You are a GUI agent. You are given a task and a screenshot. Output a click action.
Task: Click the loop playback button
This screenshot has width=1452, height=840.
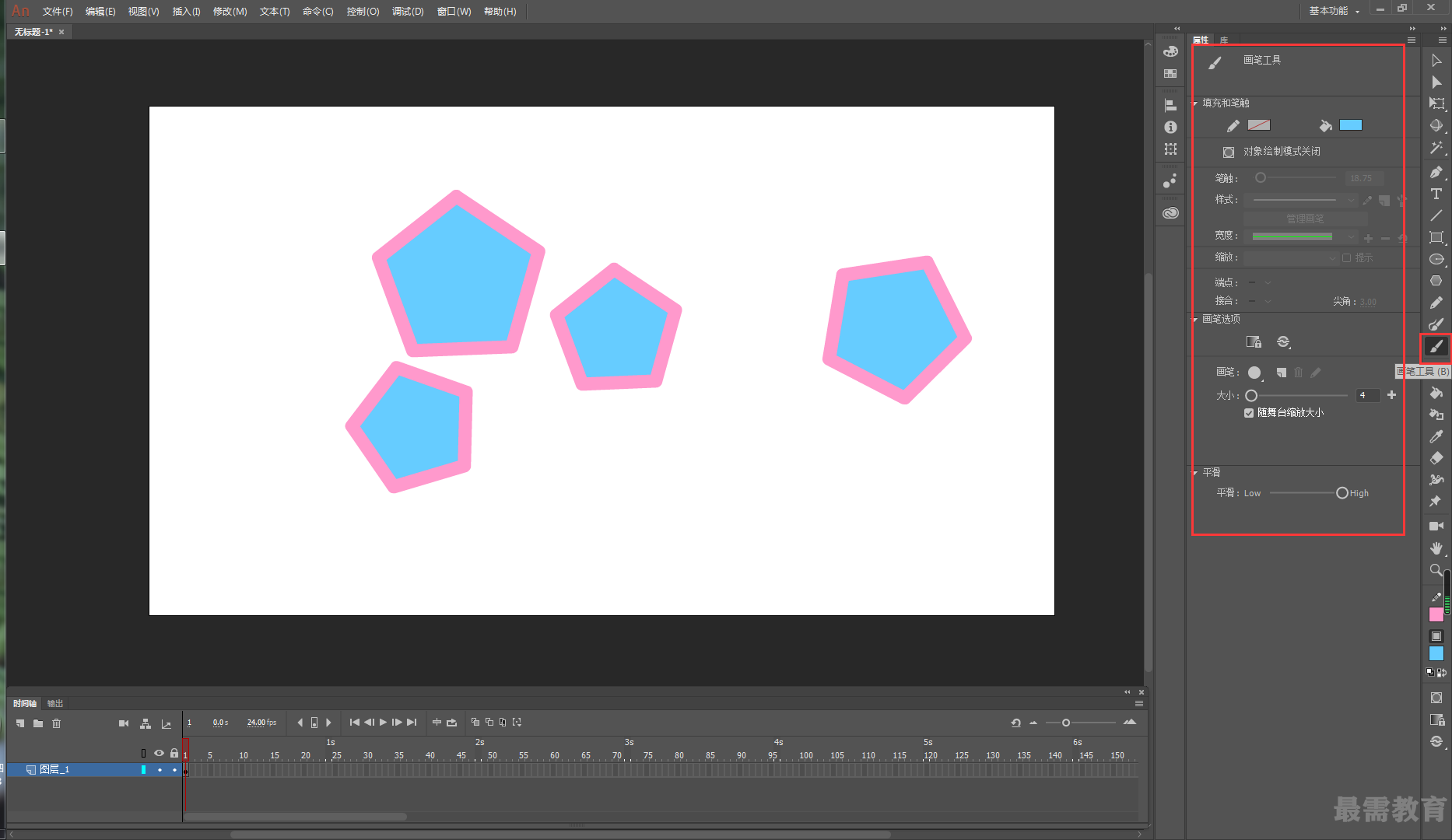[x=451, y=723]
